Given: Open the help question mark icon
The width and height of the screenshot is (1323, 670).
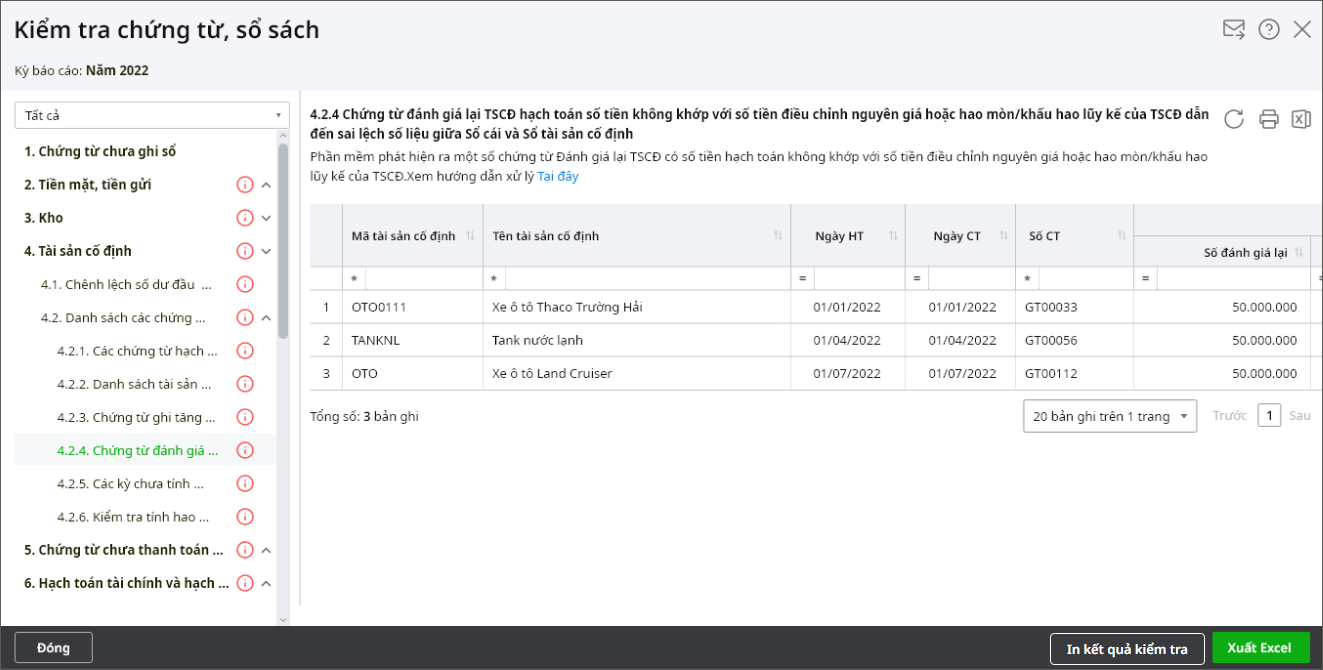Looking at the screenshot, I should pyautogui.click(x=1269, y=30).
